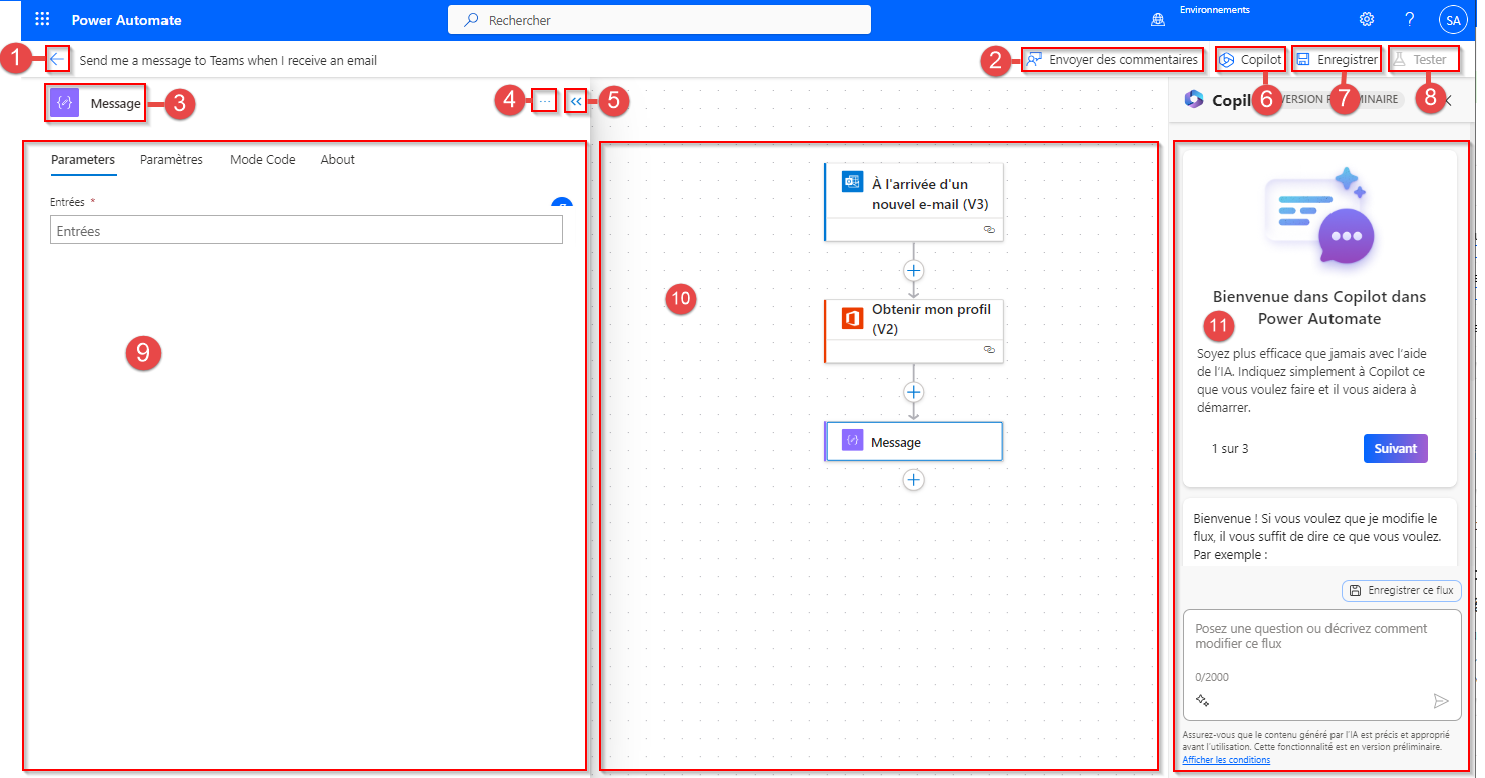Click the Office icon on Obtenir mon profil
Screen dimensions: 1485x778
pyautogui.click(x=852, y=318)
